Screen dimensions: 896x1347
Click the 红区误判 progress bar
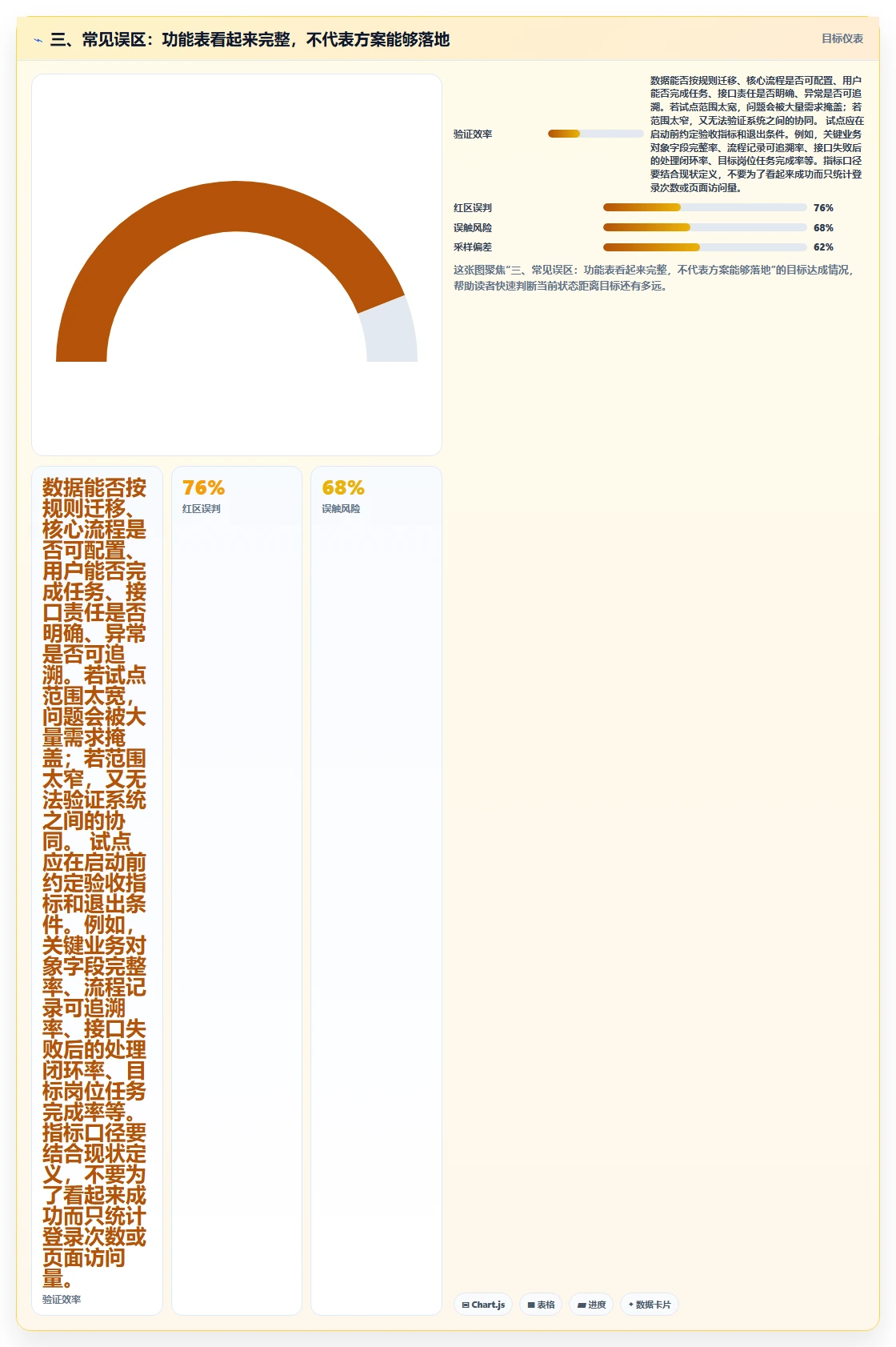pyautogui.click(x=705, y=207)
